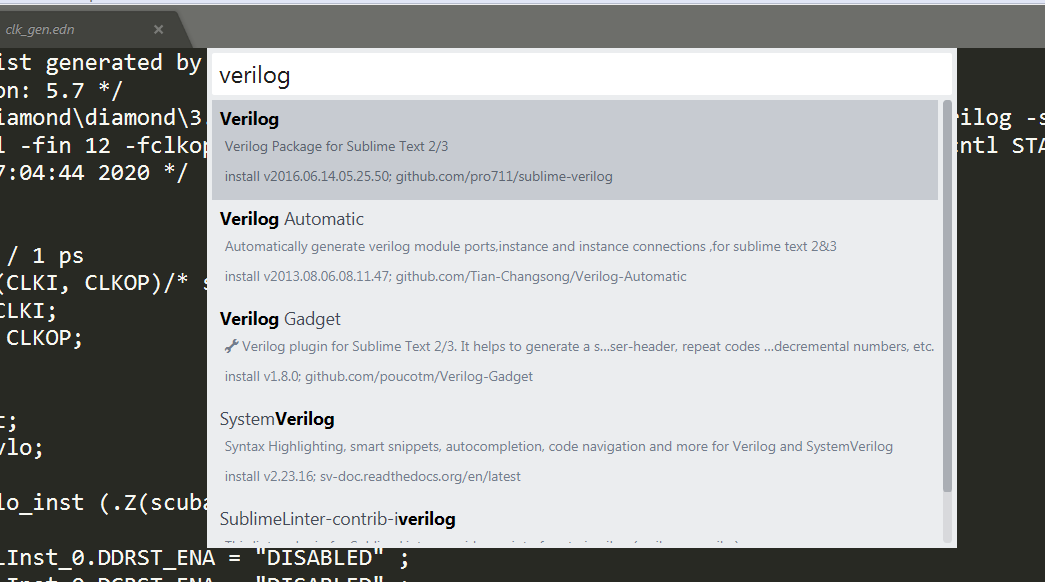Click the wrench icon in Verilog Gadget description
Viewport: 1045px width, 582px height.
point(231,347)
